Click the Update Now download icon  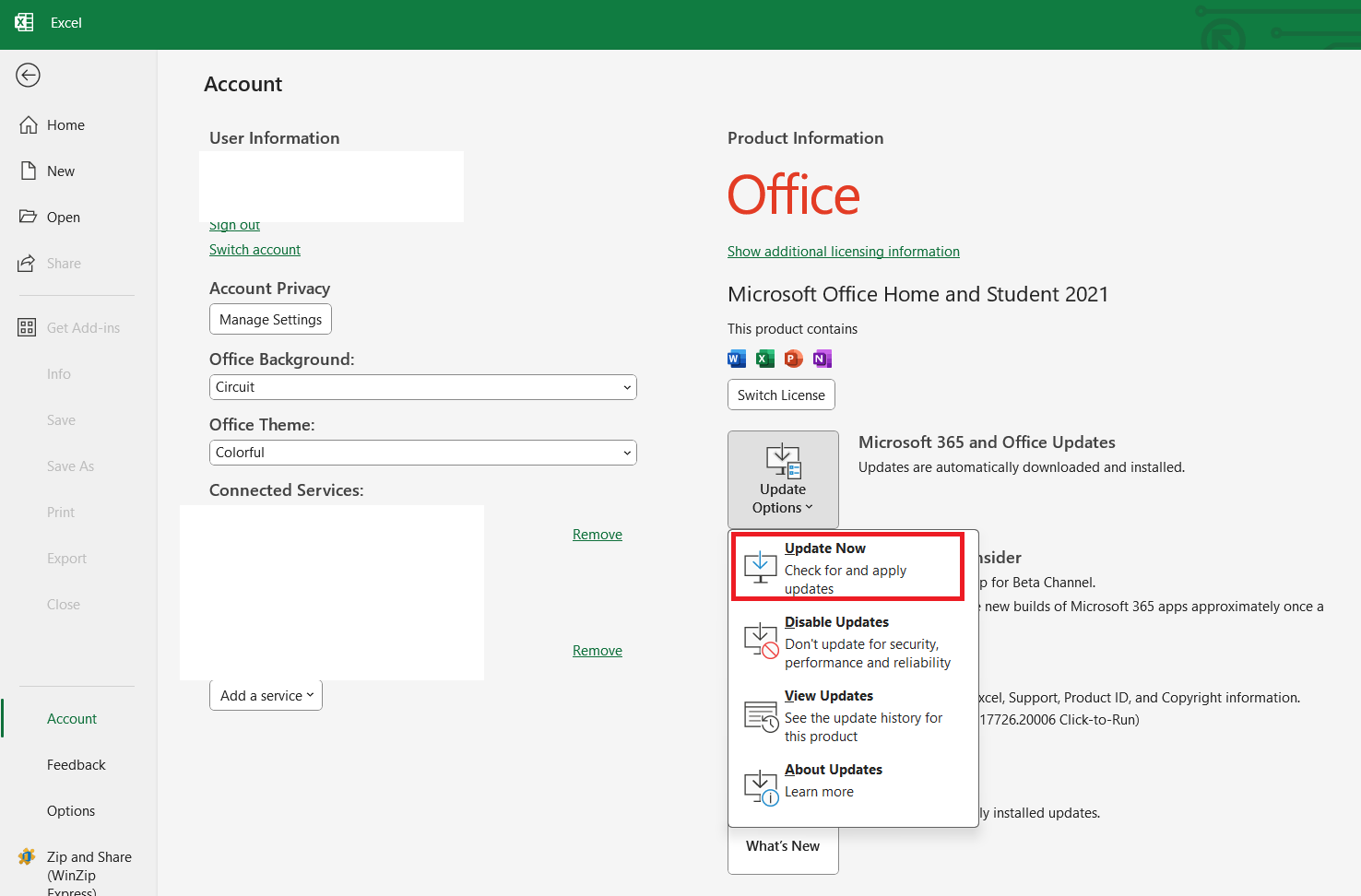[761, 567]
